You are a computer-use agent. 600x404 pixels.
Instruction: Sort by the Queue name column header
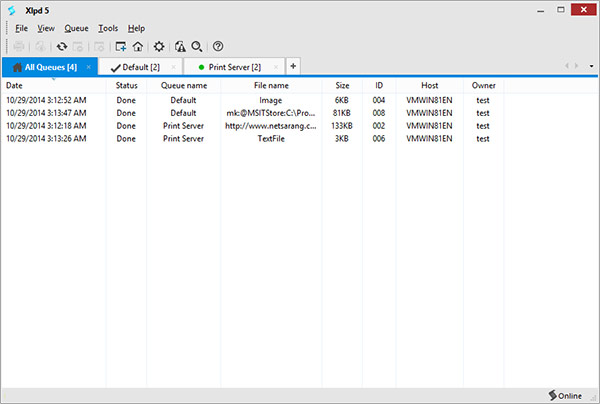[x=184, y=85]
